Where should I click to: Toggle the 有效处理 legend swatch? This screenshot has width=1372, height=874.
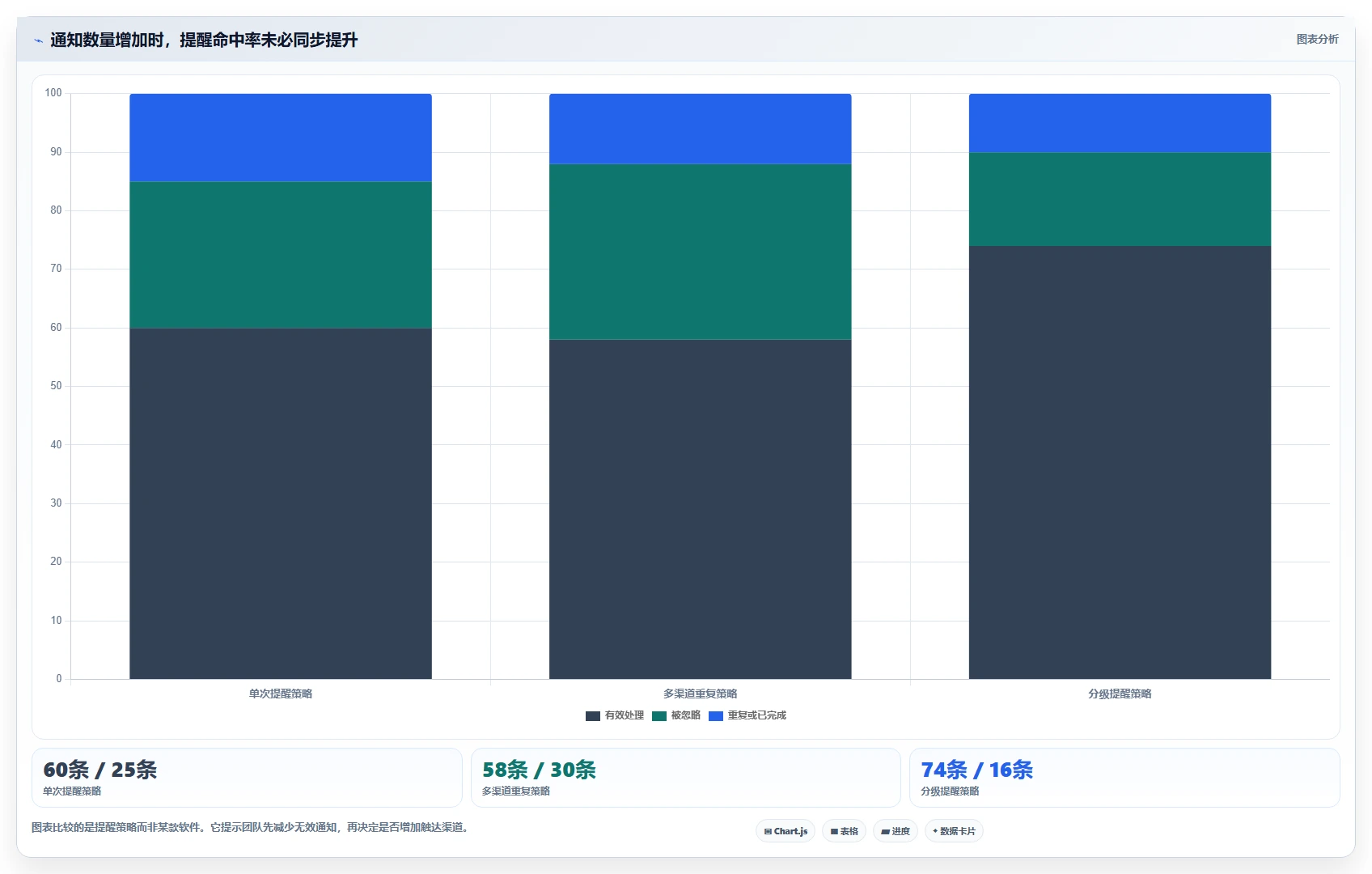[593, 715]
